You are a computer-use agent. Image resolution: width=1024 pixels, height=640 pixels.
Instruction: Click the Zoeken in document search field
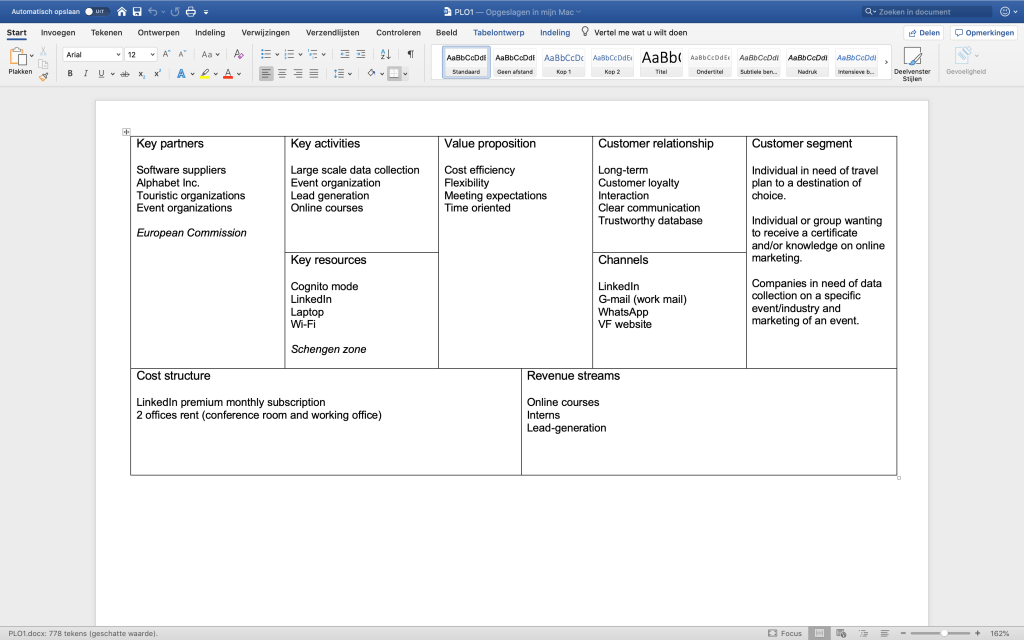(x=925, y=11)
